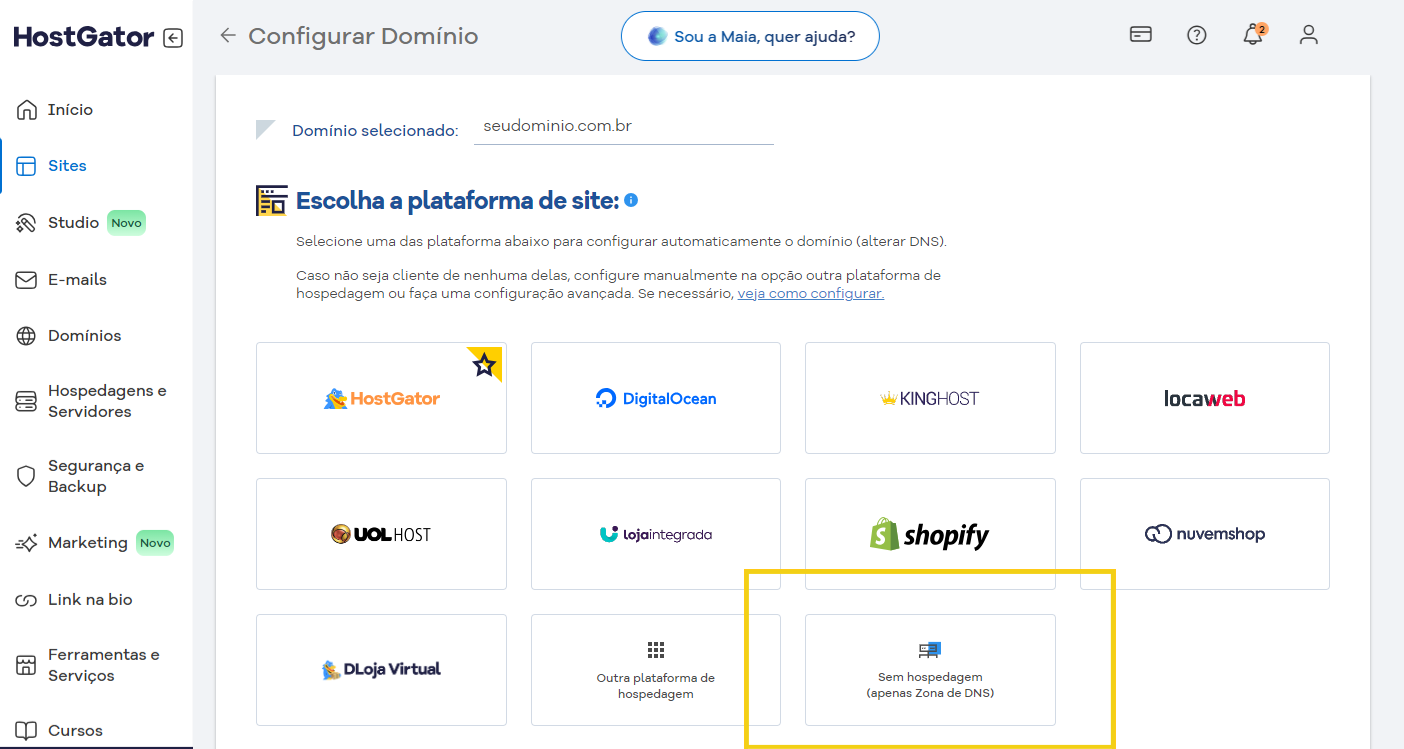Viewport: 1404px width, 749px height.
Task: Click the Domínio selecionado label
Action: [x=375, y=131]
